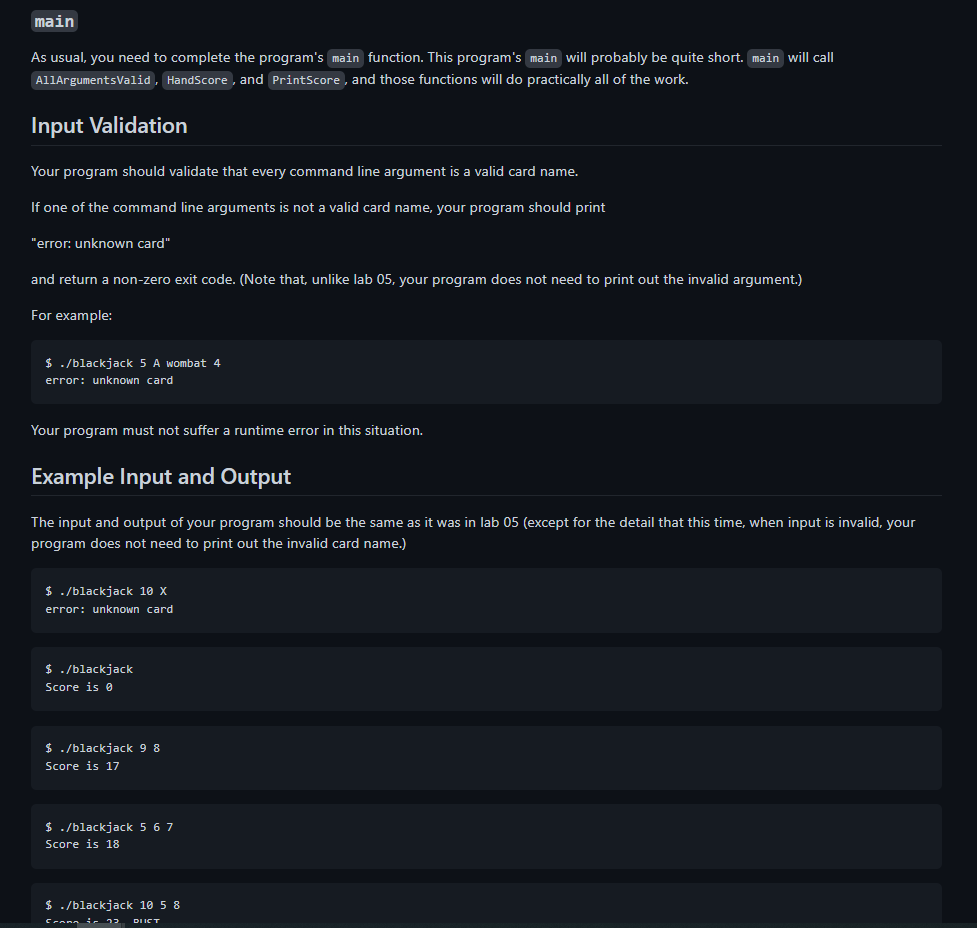The height and width of the screenshot is (928, 977).
Task: Click the horizontal scrollbar thumb at bottom
Action: [101, 926]
